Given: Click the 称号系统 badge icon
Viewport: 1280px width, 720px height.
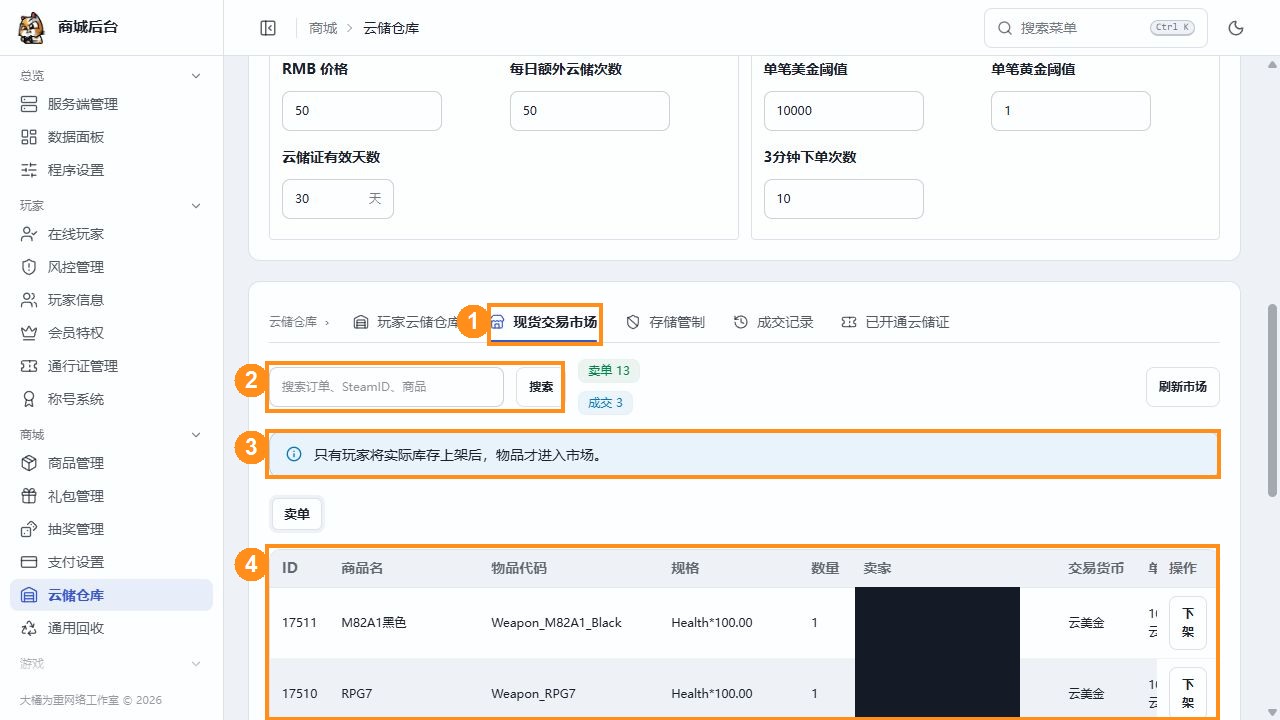Looking at the screenshot, I should tap(29, 399).
